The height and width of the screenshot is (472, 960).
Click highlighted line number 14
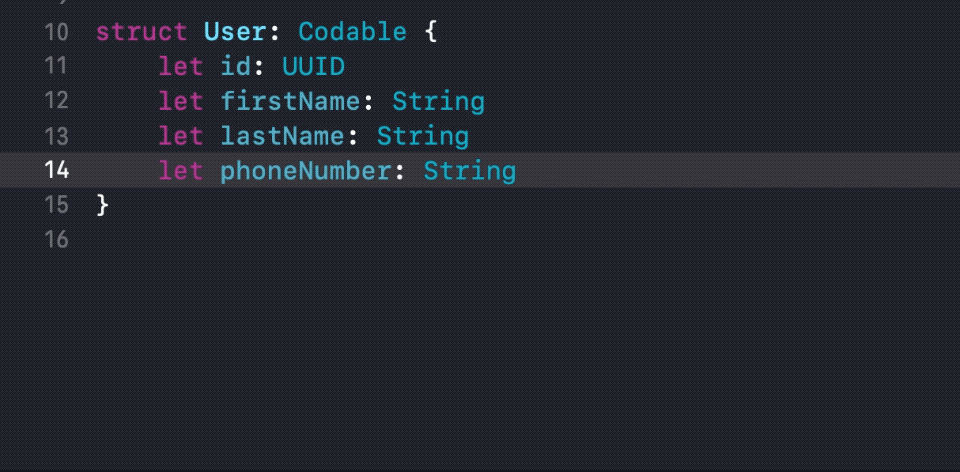coord(56,170)
